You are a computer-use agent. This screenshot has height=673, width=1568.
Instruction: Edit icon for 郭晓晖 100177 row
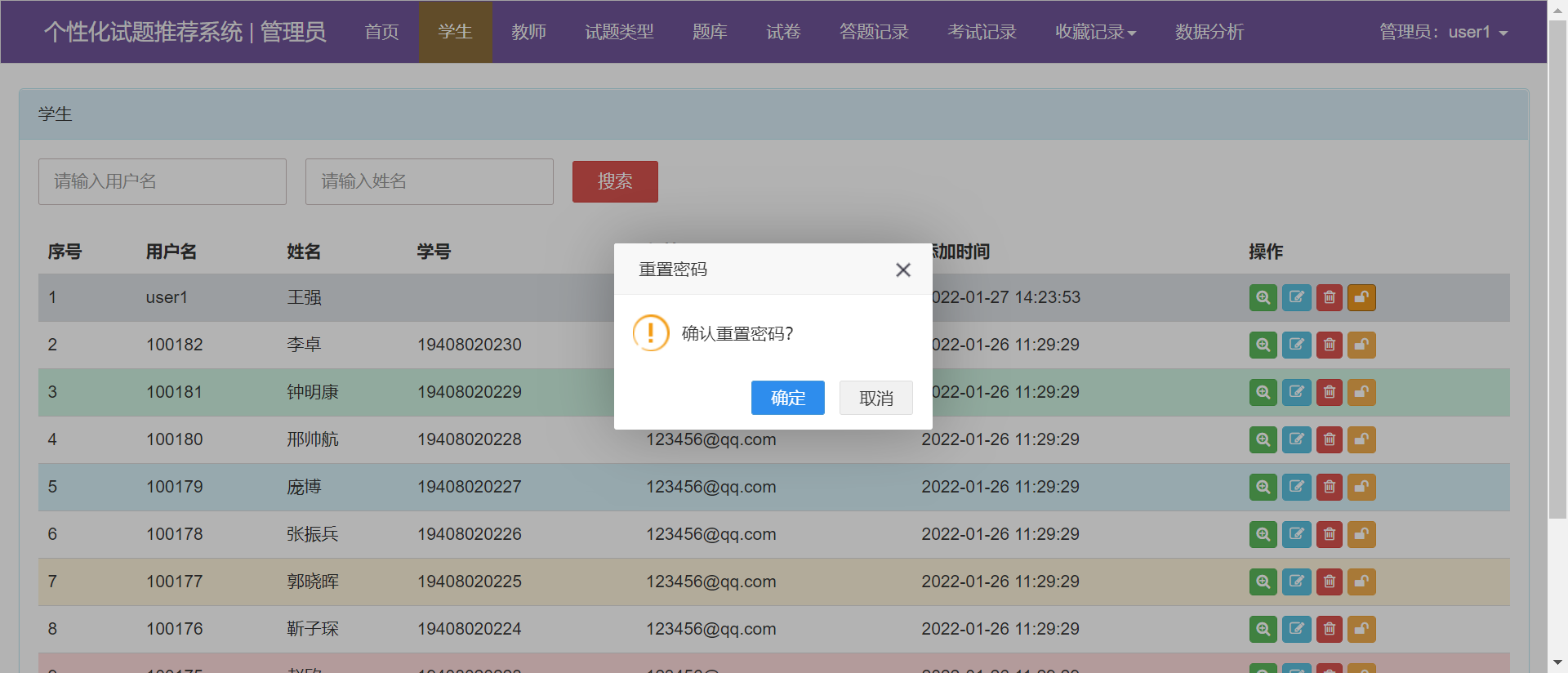click(x=1296, y=582)
